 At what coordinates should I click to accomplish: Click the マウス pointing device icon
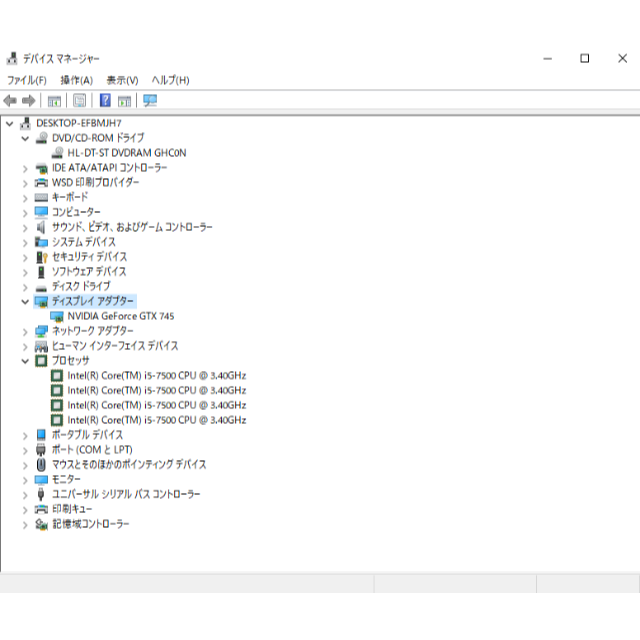41,464
